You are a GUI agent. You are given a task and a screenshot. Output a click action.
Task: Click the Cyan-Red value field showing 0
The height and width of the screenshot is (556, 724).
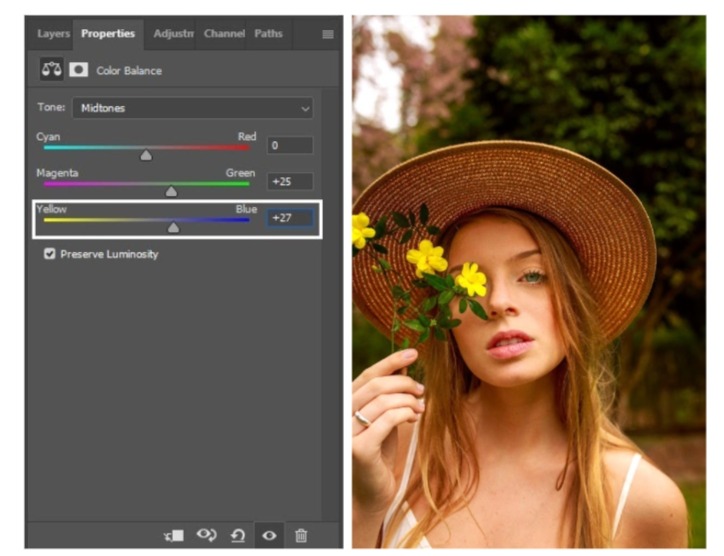click(x=289, y=146)
